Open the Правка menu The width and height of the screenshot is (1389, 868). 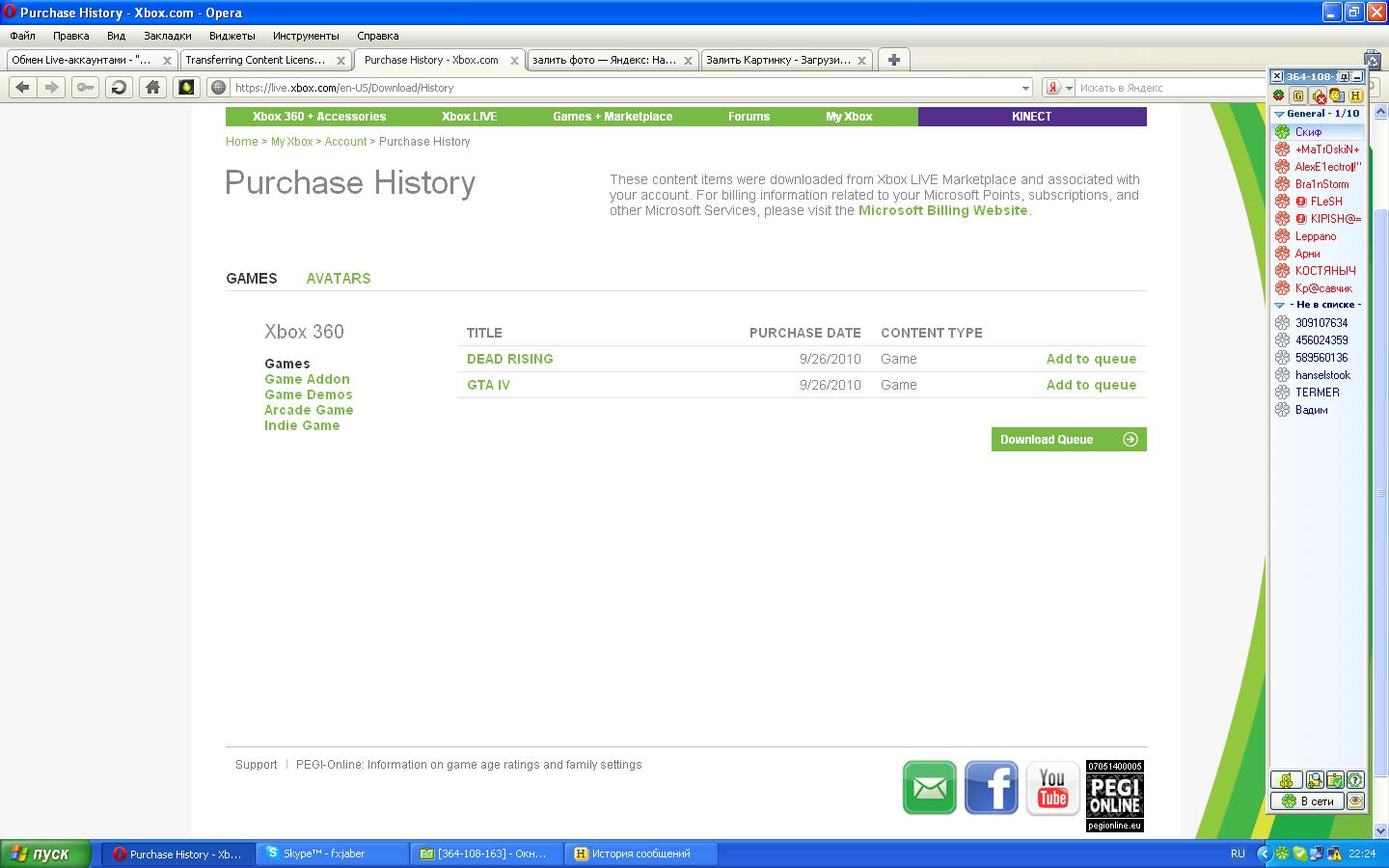[71, 36]
